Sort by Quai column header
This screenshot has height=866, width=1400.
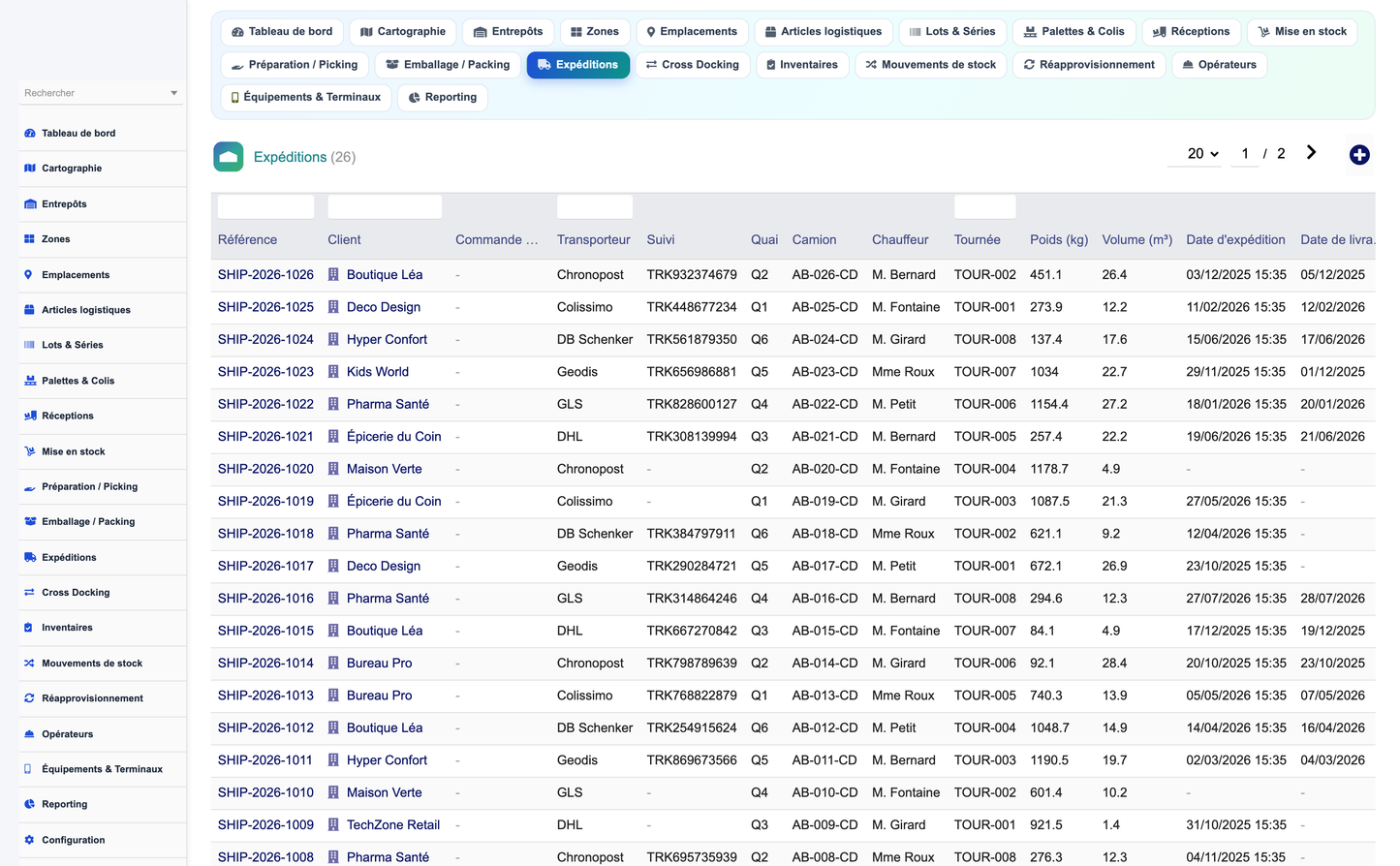[764, 240]
